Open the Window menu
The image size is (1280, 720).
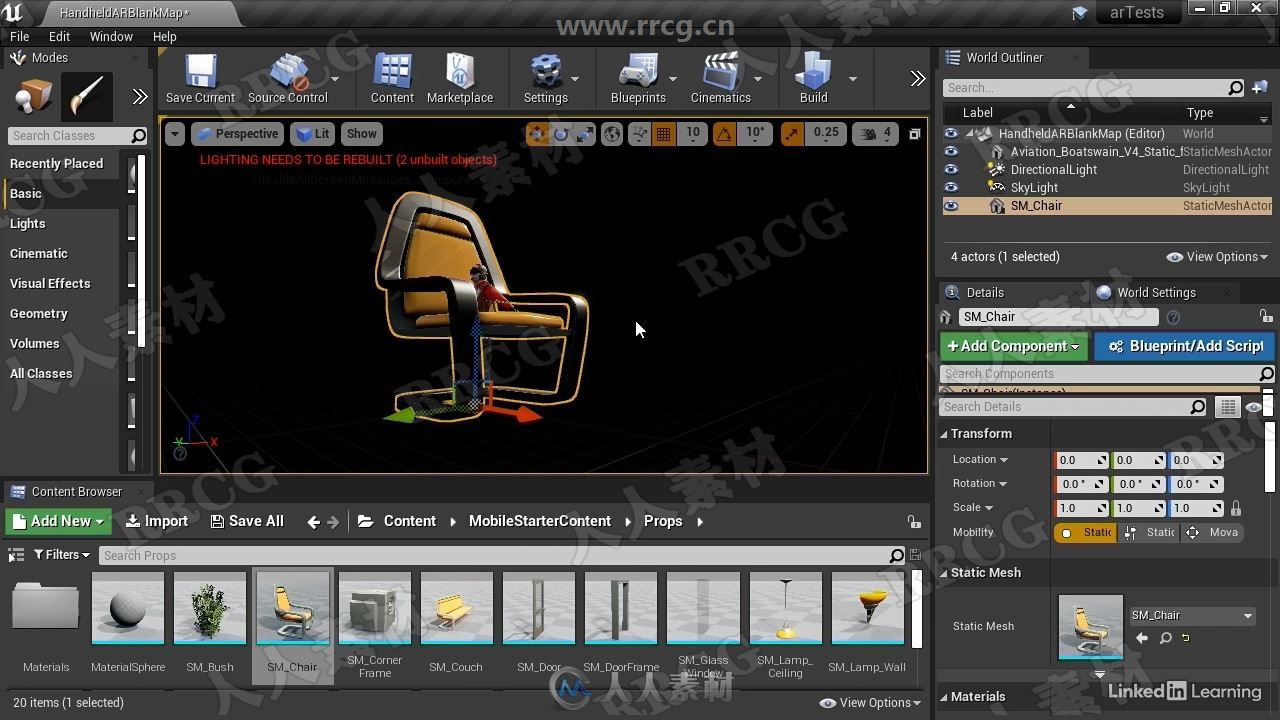tap(111, 36)
